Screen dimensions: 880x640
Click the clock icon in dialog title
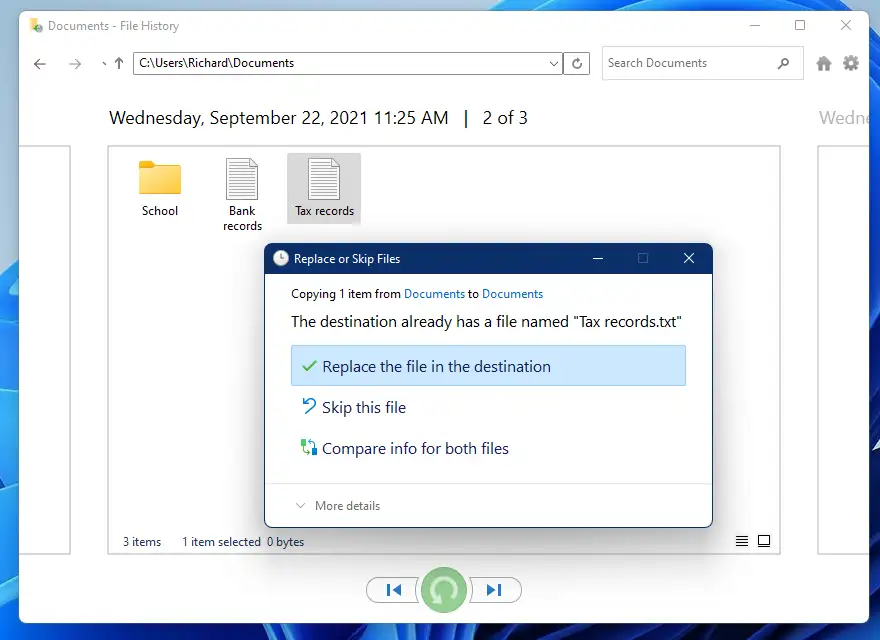point(281,258)
